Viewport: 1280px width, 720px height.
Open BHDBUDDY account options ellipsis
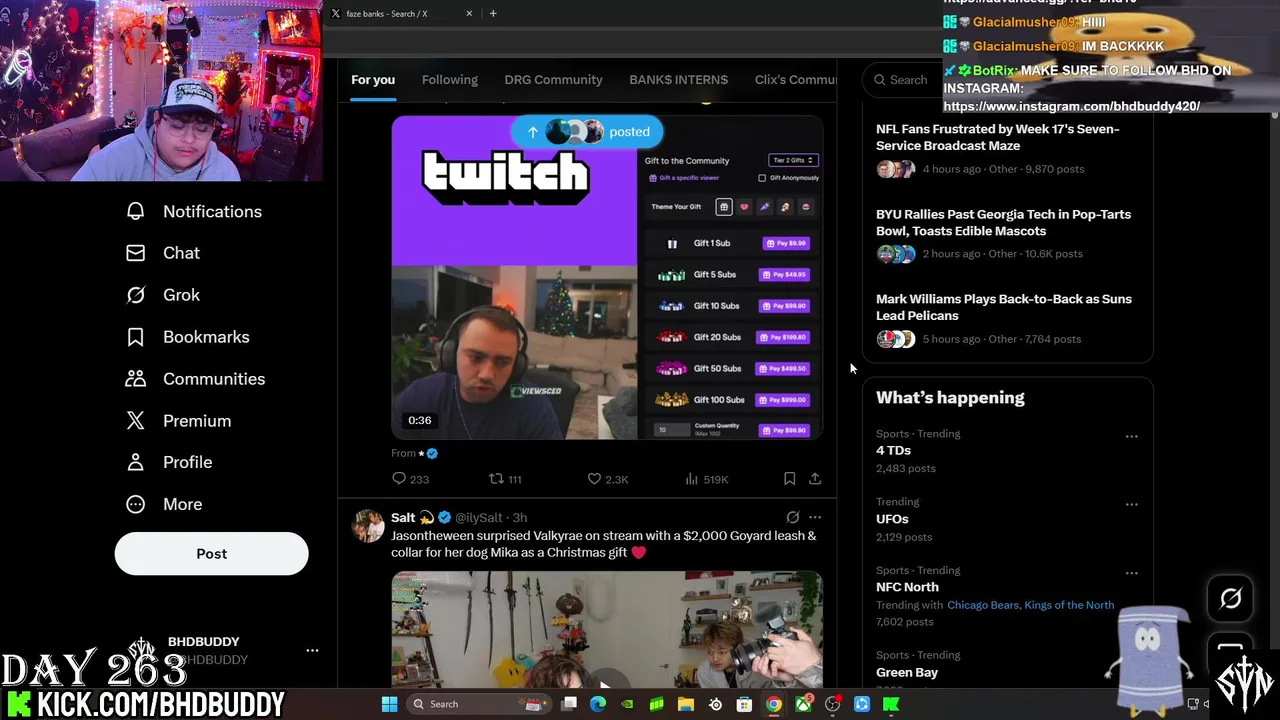(x=312, y=650)
